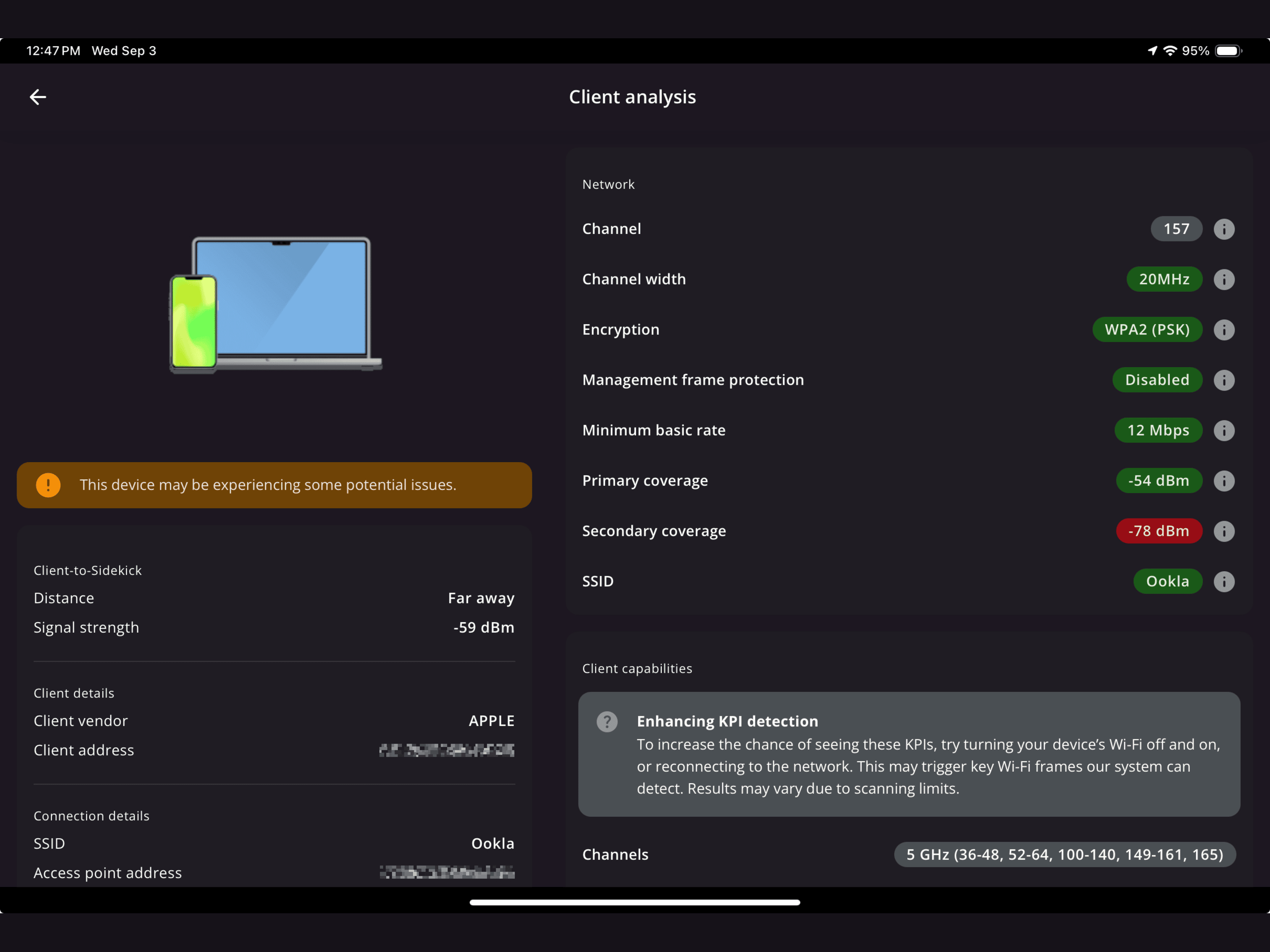Tap the blurred Access point address value
This screenshot has width=1270, height=952.
(x=447, y=873)
